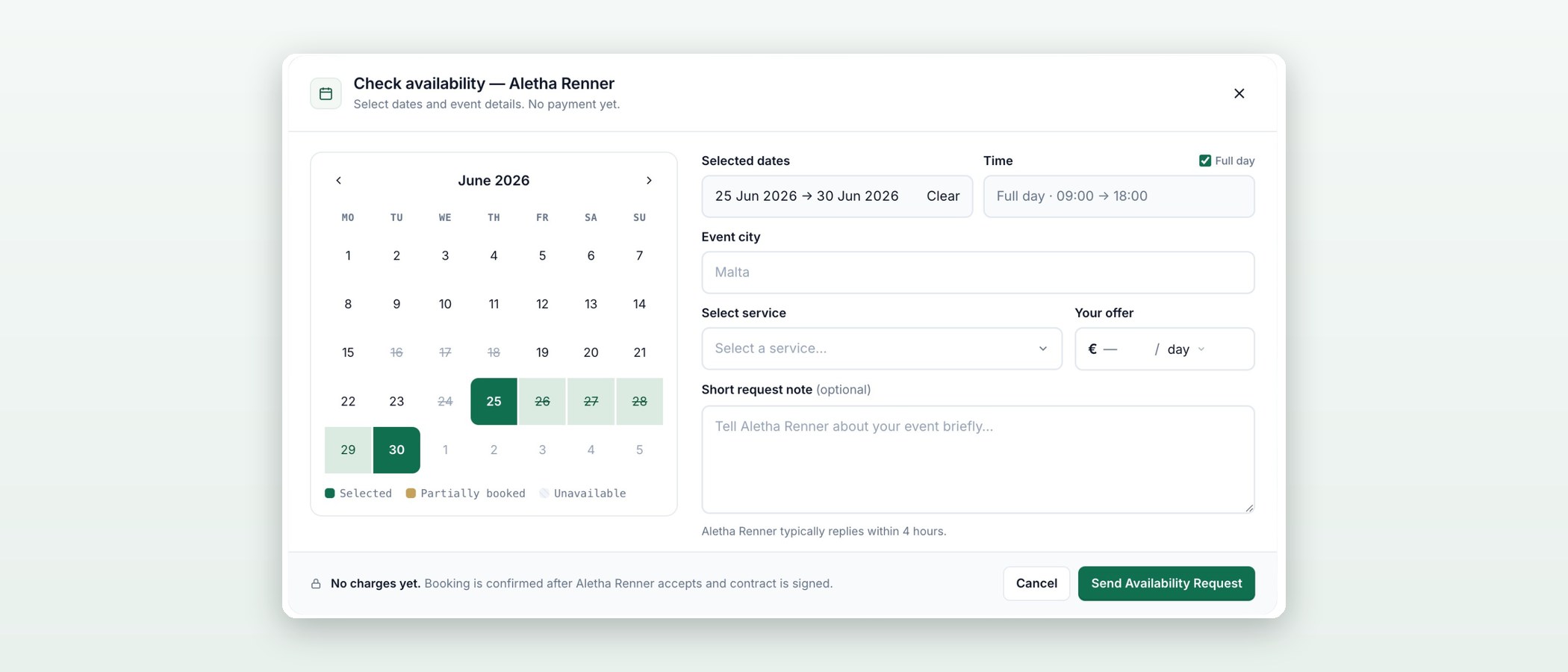The image size is (1568, 672).
Task: Select June 3 in the calendar
Action: 445,255
